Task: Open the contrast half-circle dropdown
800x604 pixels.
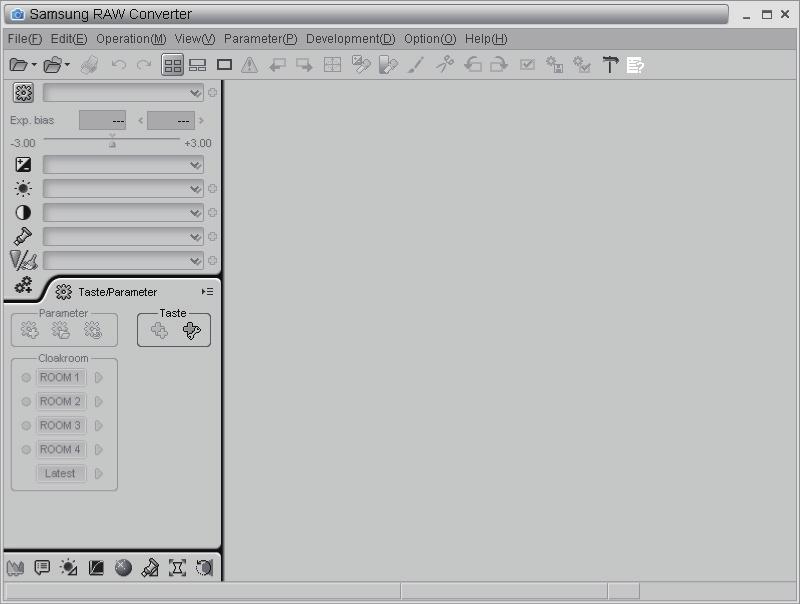Action: [123, 212]
